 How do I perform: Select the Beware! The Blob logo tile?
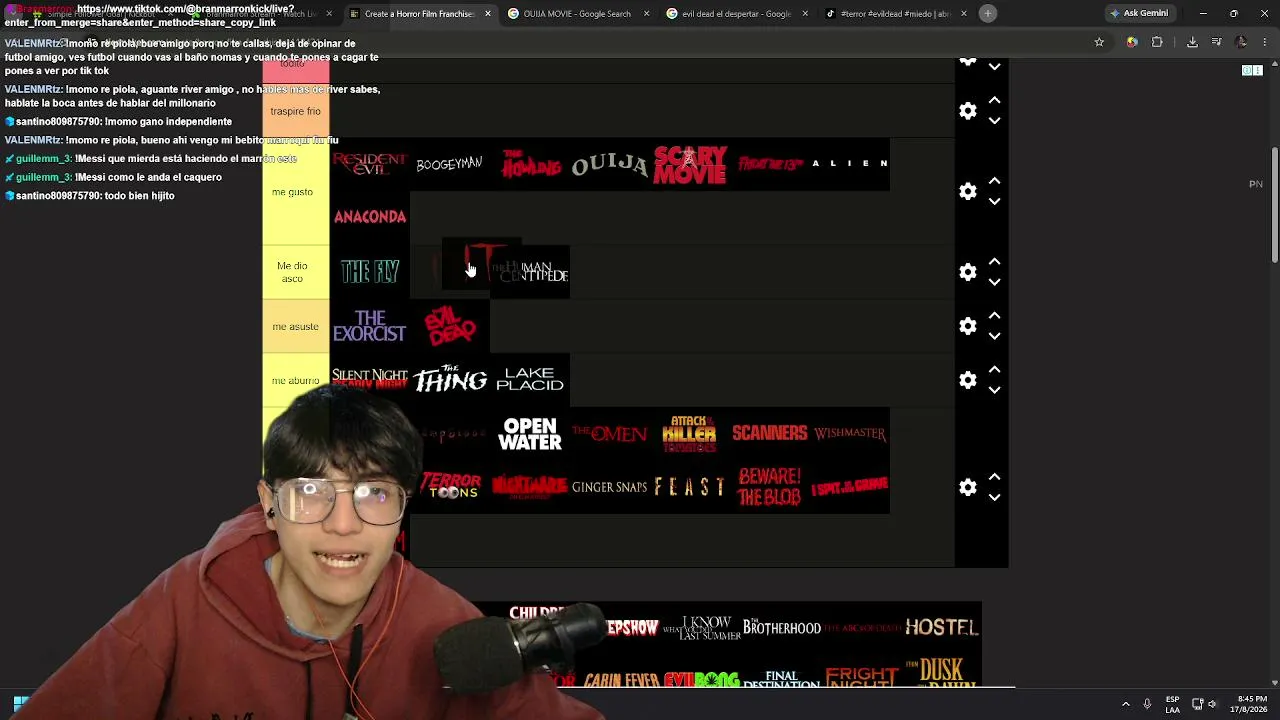(x=770, y=487)
